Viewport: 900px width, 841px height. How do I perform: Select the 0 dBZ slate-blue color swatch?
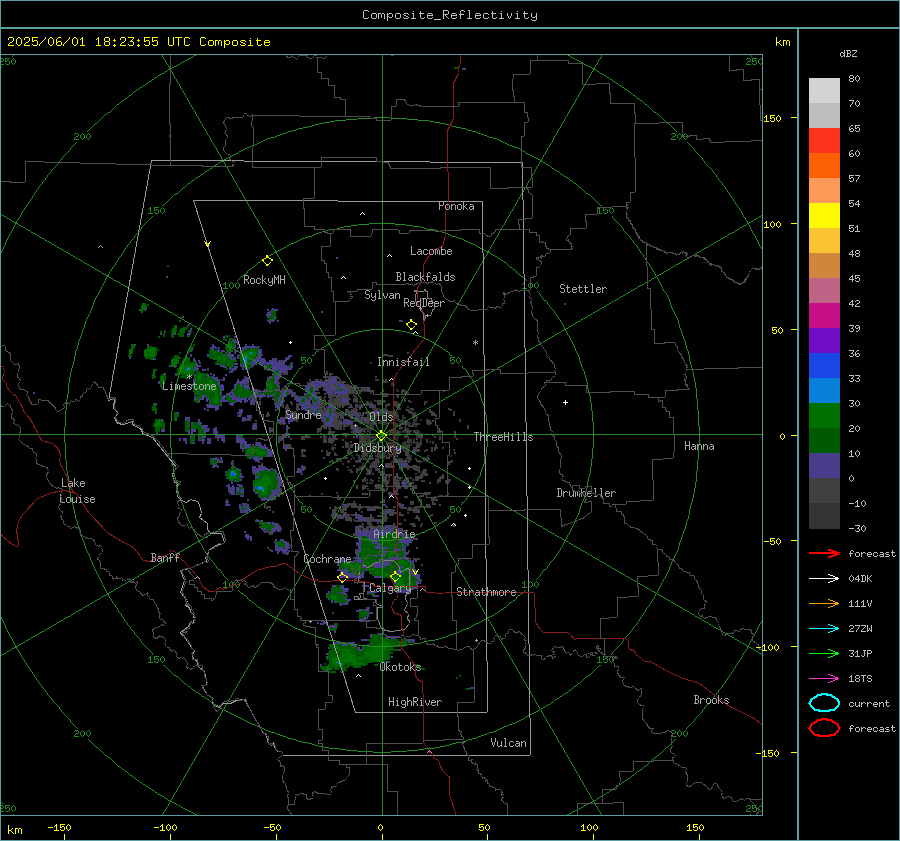click(x=824, y=466)
